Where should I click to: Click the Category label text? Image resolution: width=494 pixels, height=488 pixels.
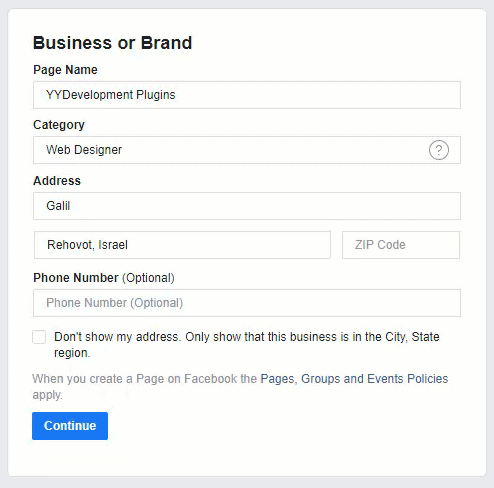tap(59, 125)
